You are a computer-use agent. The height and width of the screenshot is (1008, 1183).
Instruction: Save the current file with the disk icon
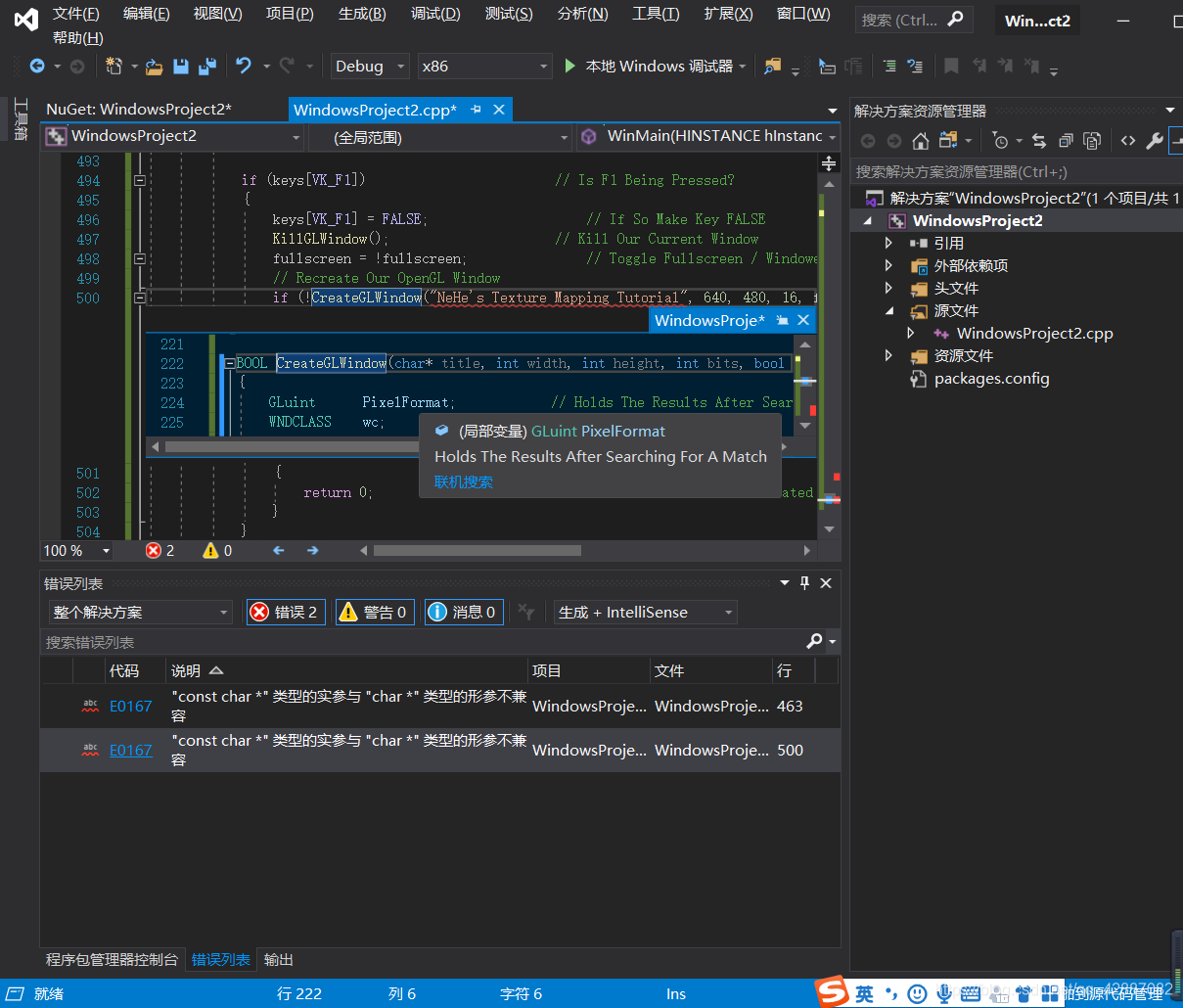click(181, 67)
